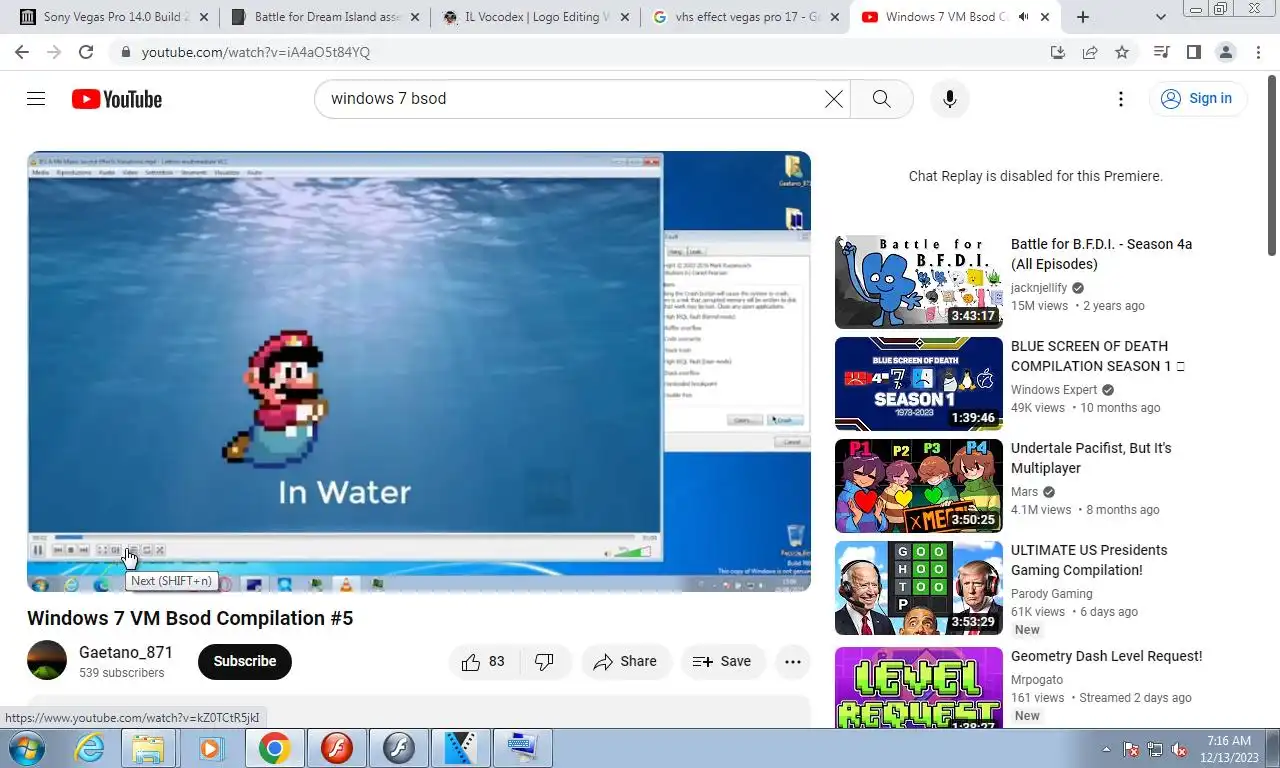Close the Sony Vegas Pro tab
The width and height of the screenshot is (1280, 768).
click(205, 17)
